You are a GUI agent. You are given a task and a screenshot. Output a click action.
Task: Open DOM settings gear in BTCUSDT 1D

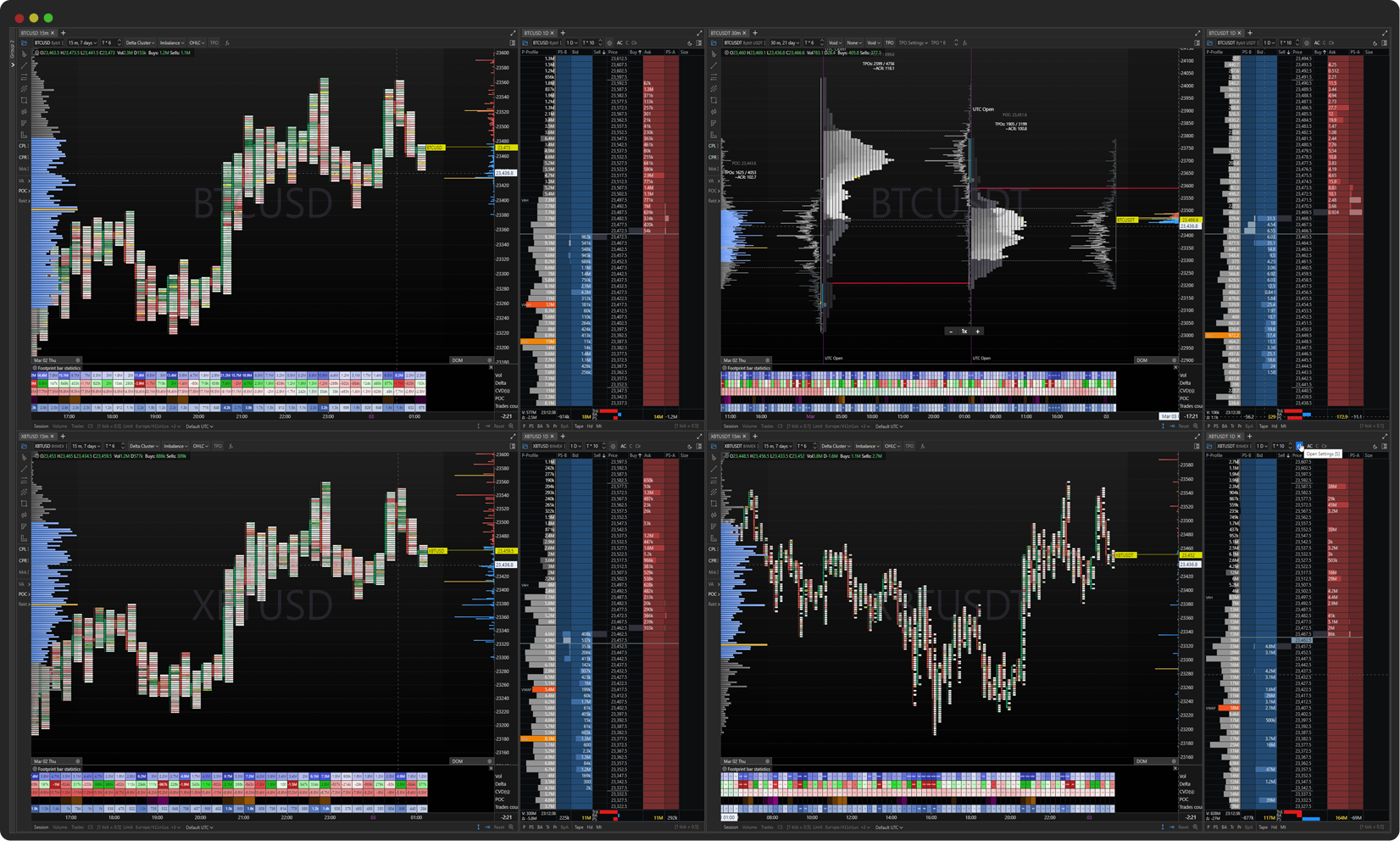click(1306, 42)
